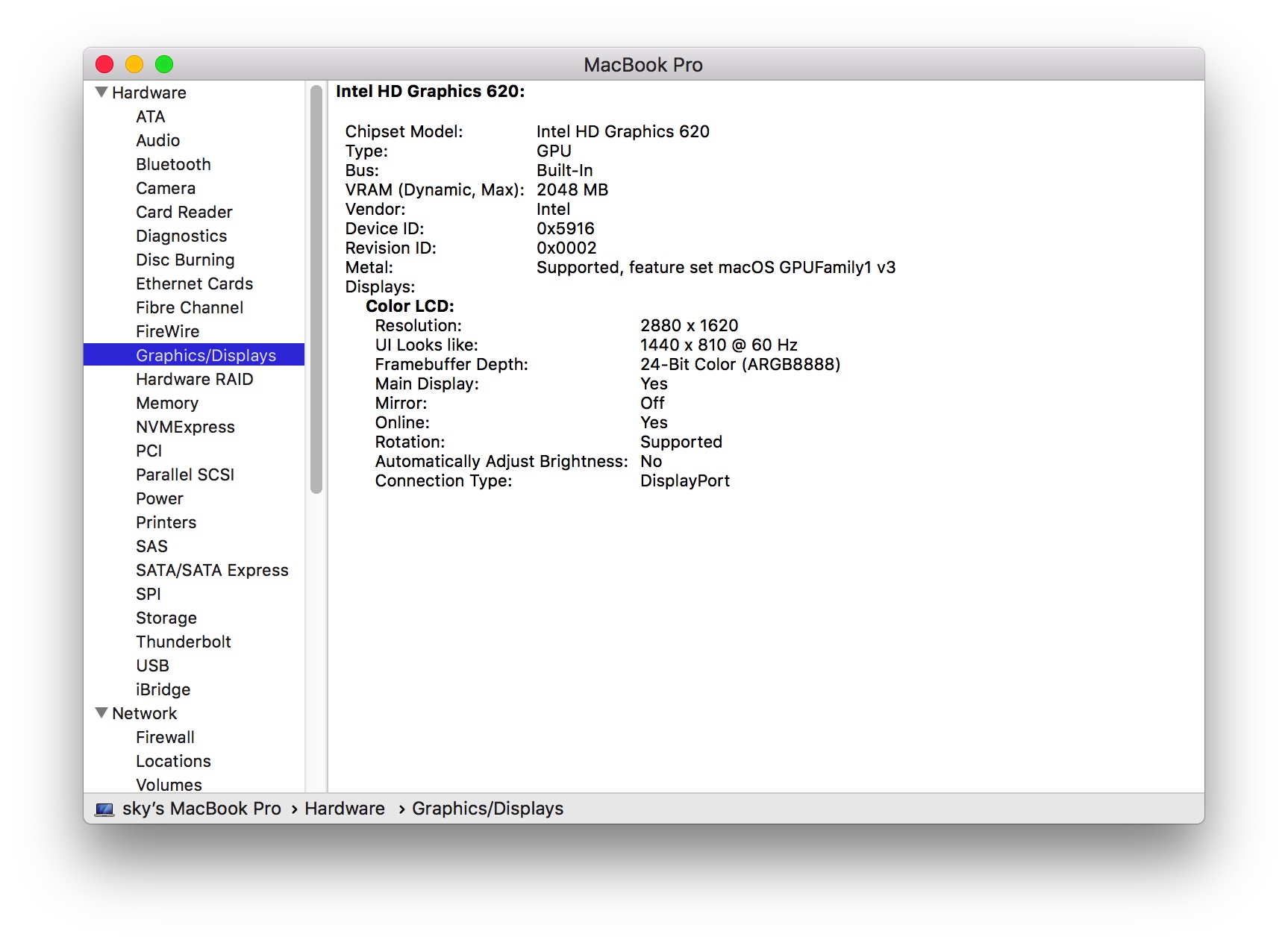
Task: Collapse the Hardware section triangle
Action: click(x=101, y=92)
